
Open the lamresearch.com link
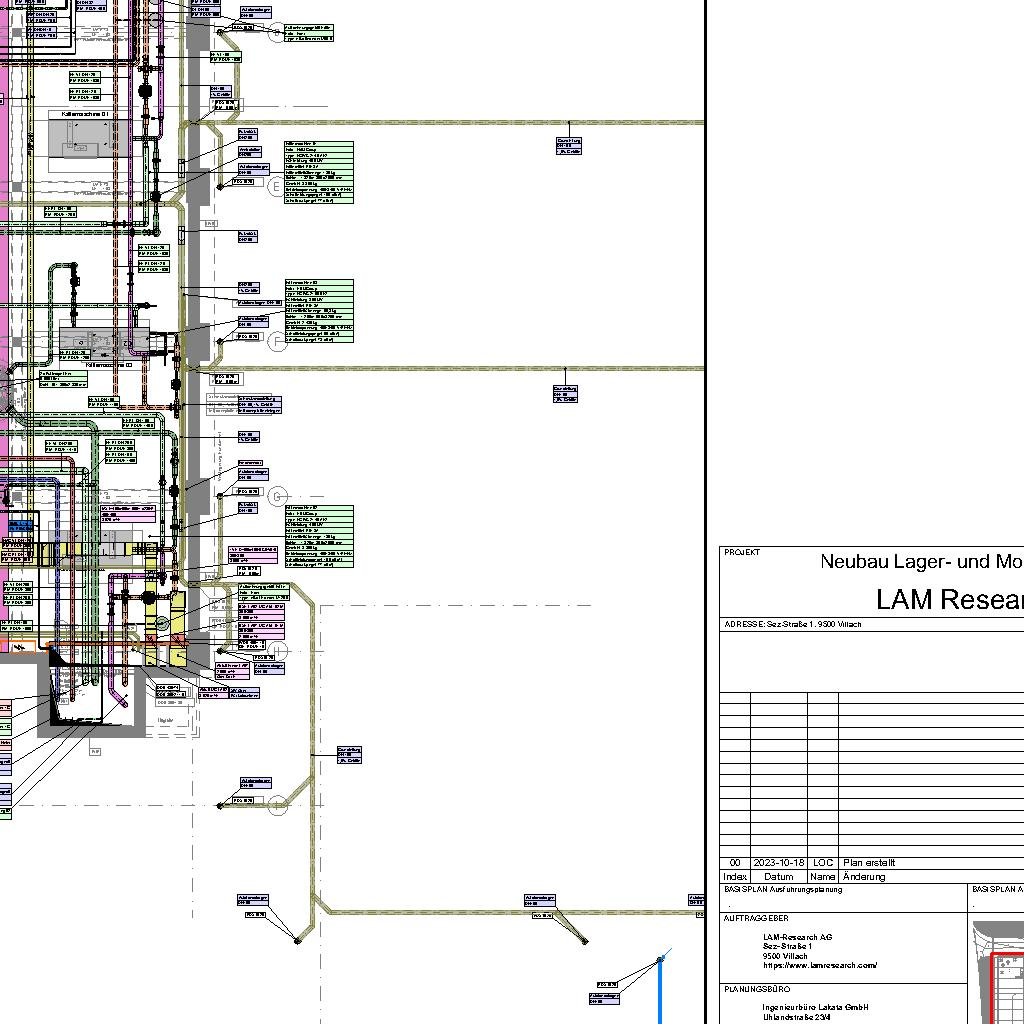[820, 965]
